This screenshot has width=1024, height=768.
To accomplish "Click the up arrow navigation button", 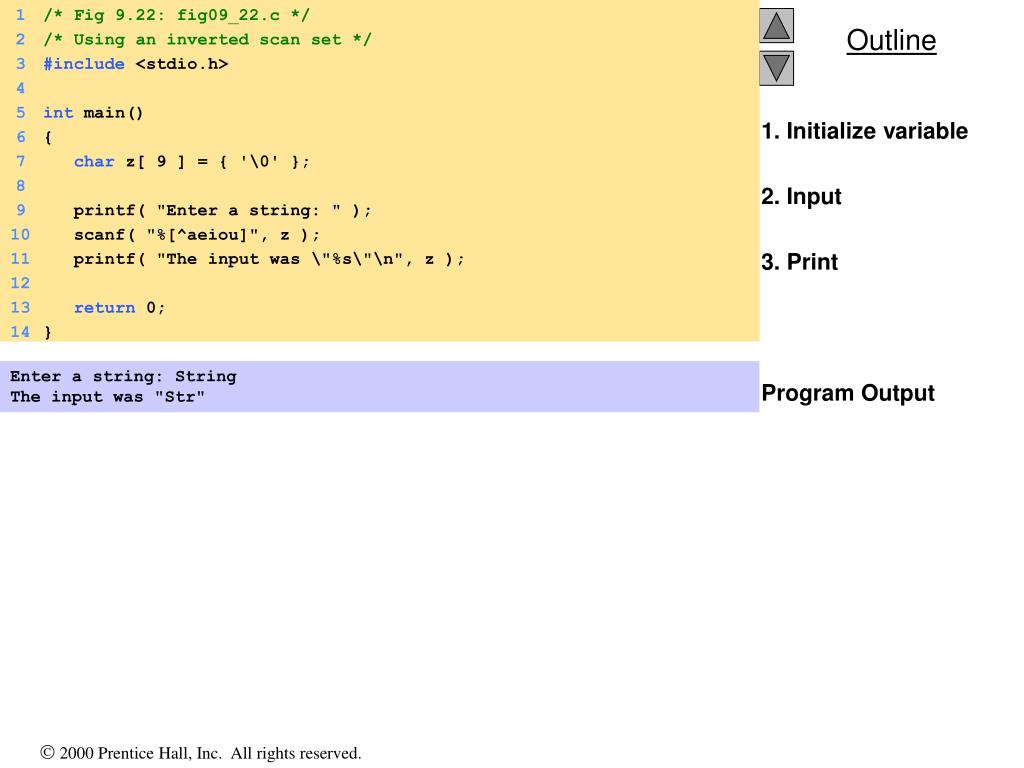I will [776, 25].
